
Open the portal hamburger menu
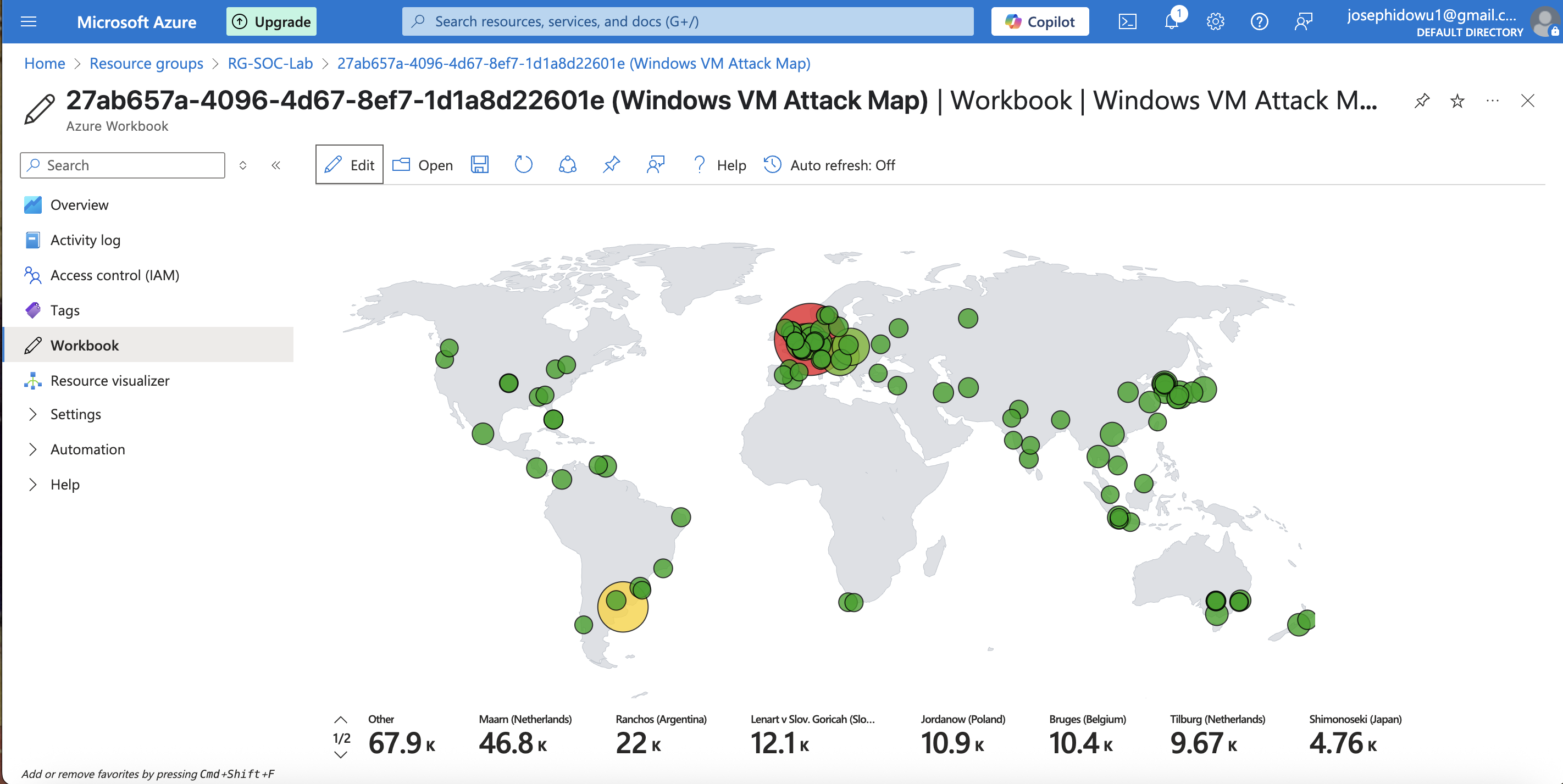tap(29, 22)
